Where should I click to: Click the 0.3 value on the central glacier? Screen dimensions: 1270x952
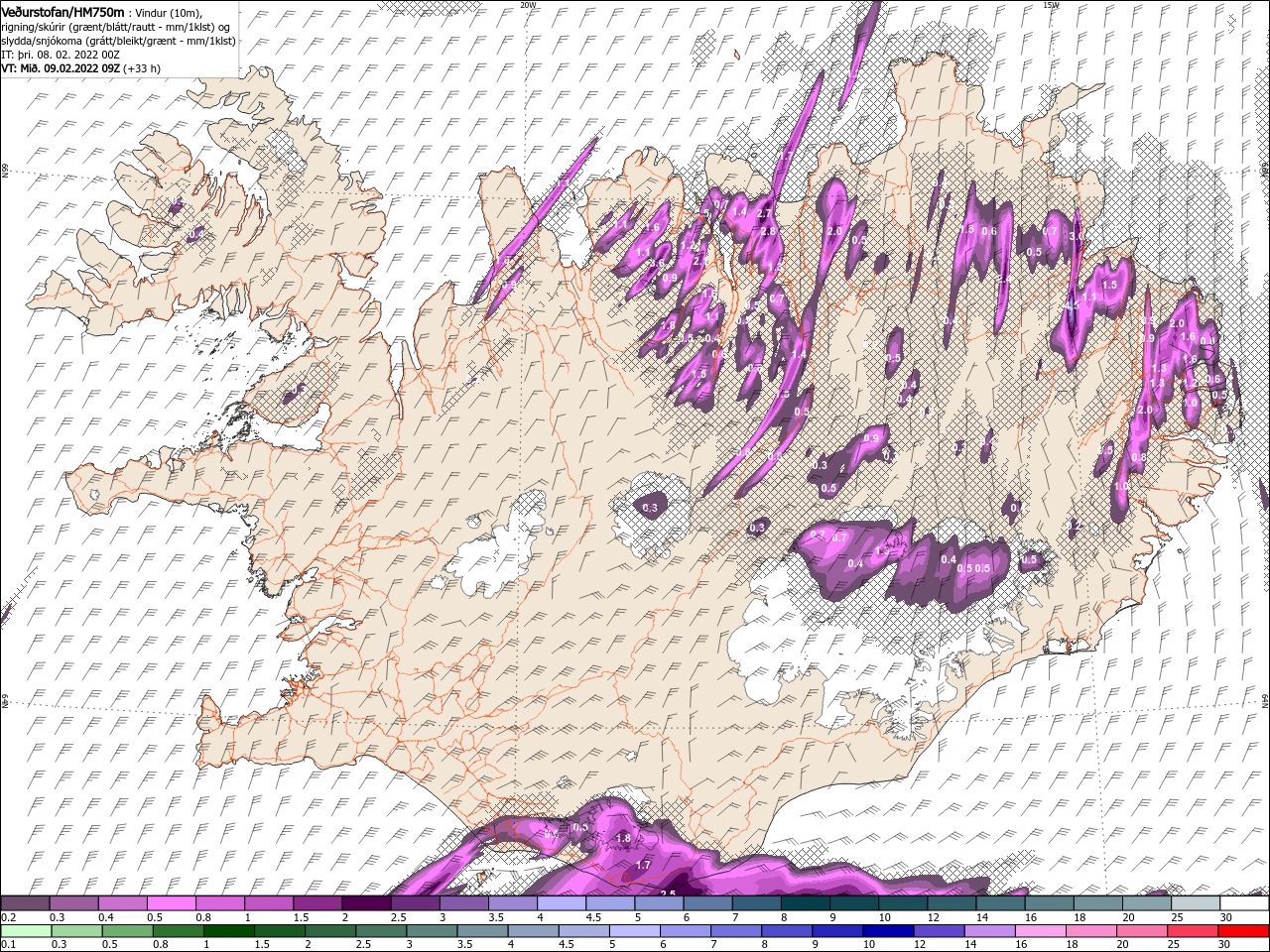pyautogui.click(x=650, y=508)
